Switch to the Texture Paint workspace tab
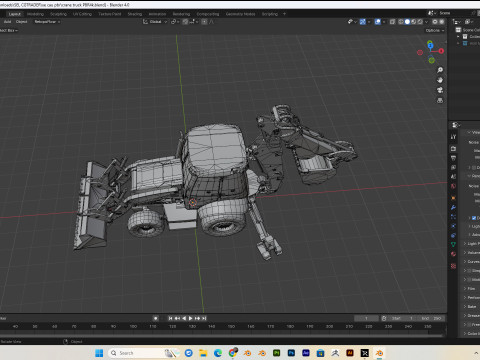The image size is (480, 360). 110,14
